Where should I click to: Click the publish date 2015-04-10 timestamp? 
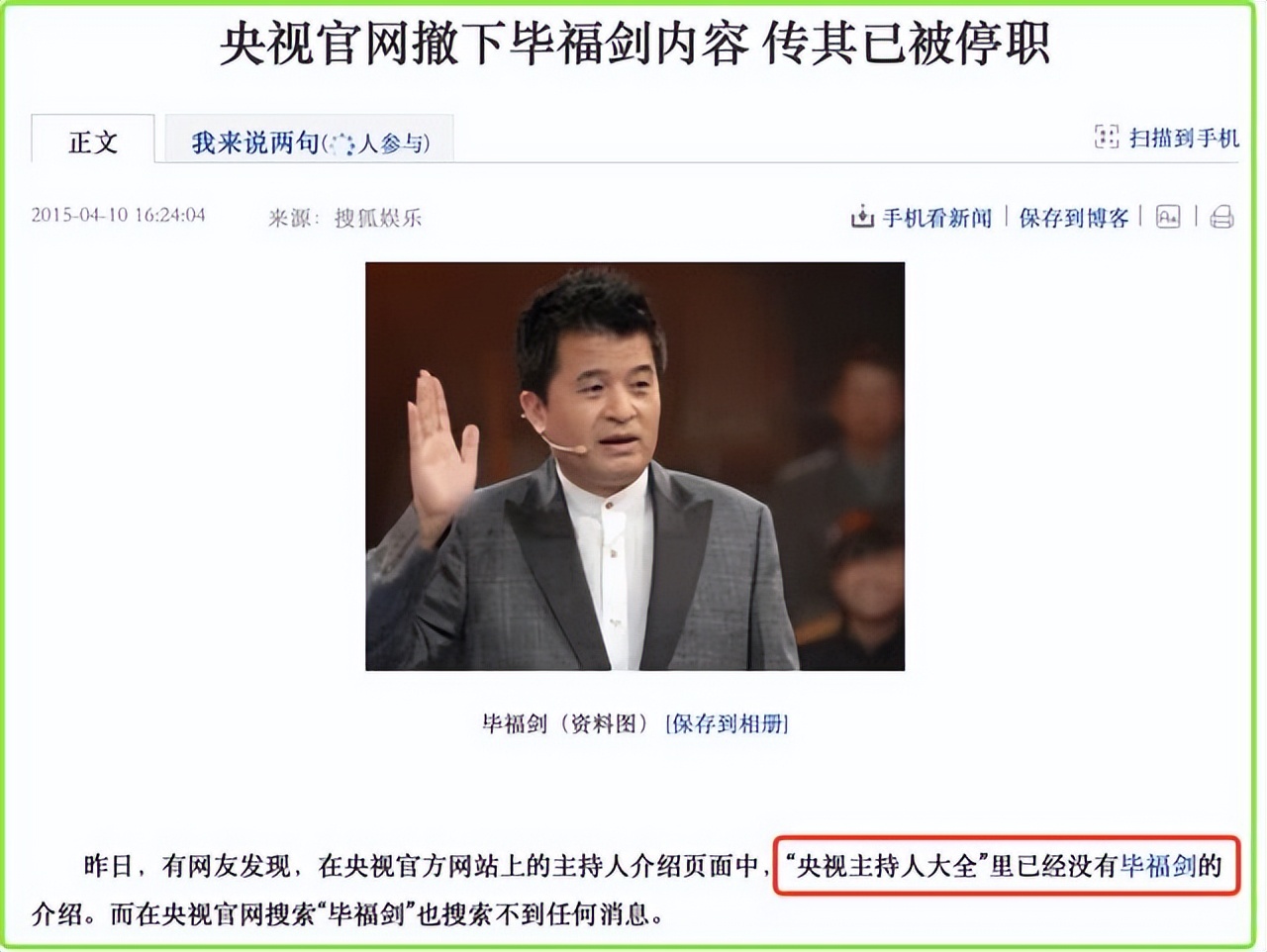point(119,215)
